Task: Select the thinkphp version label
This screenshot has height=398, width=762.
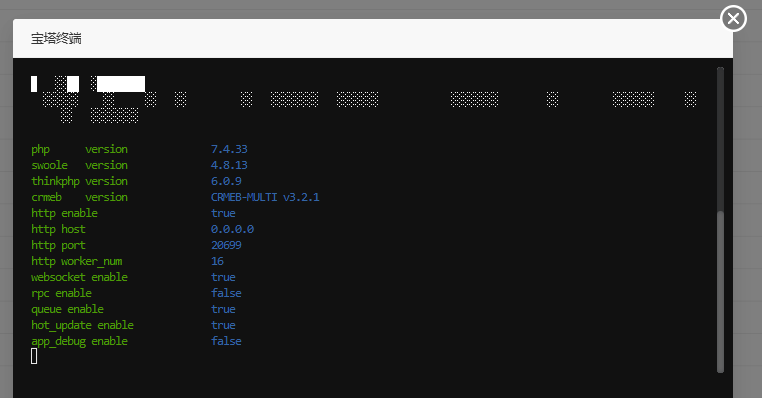Action: 79,181
